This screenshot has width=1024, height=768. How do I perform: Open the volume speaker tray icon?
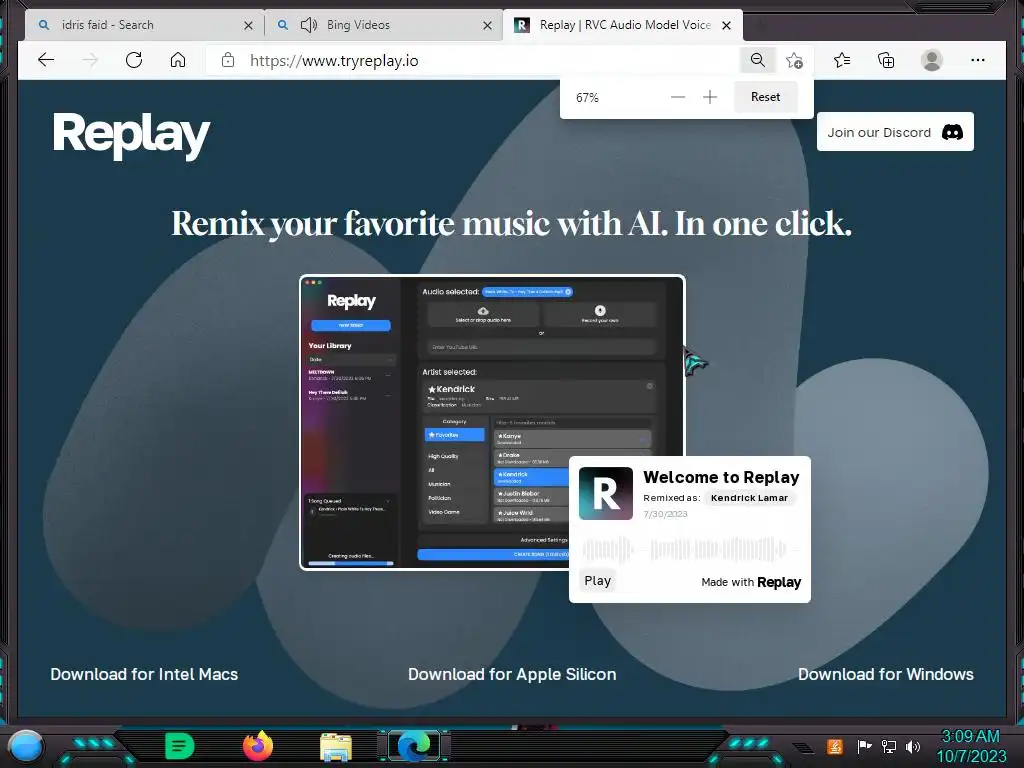click(x=913, y=746)
